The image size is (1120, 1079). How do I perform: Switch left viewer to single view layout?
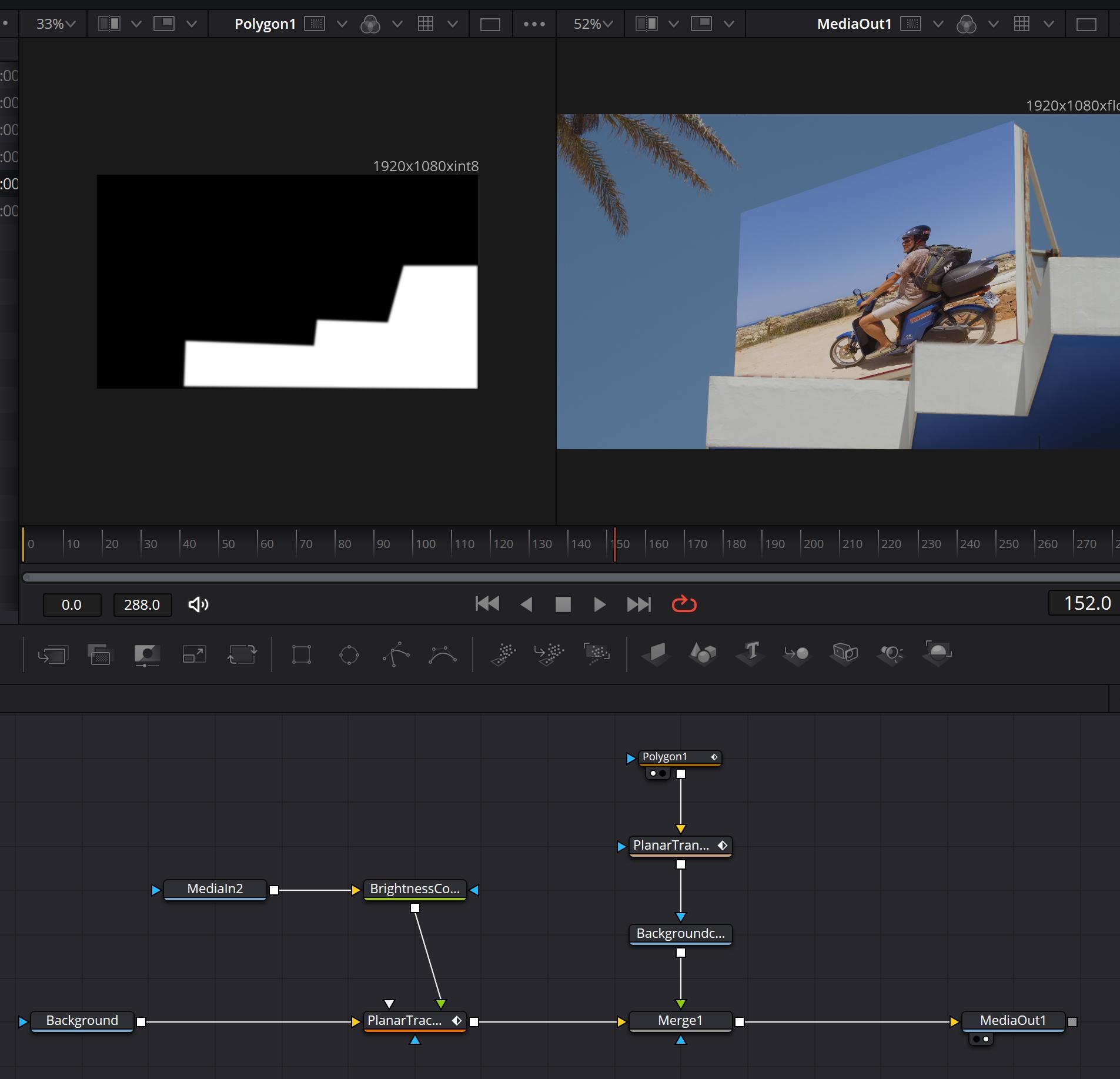tap(490, 24)
